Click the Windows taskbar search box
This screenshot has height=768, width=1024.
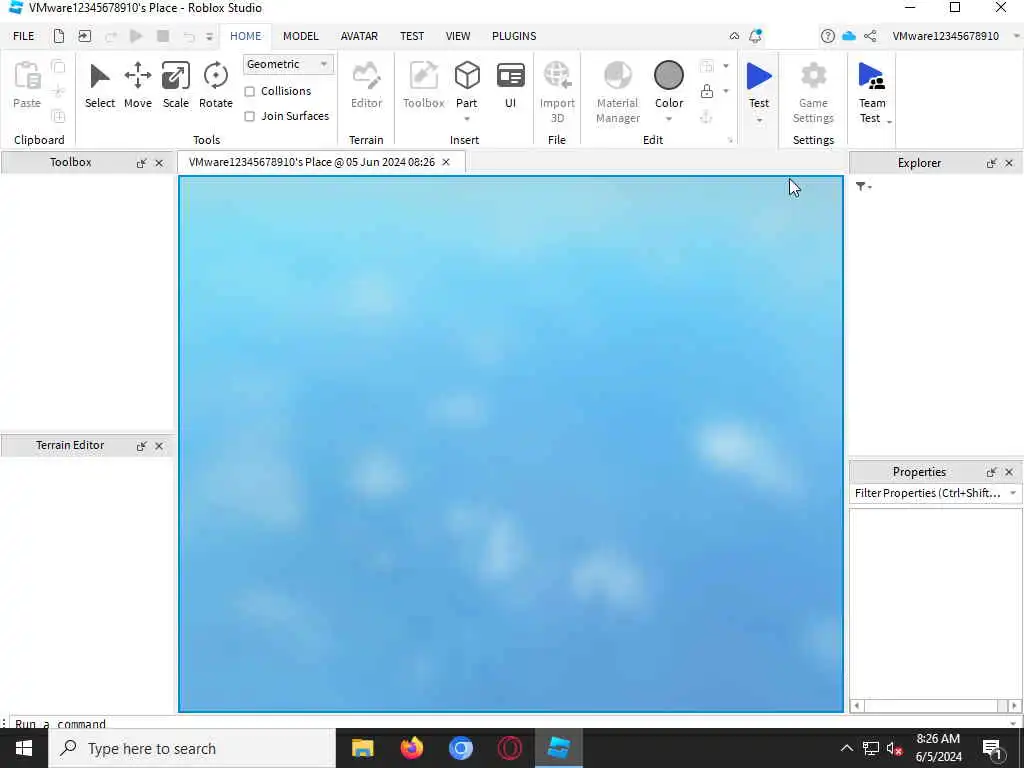click(x=192, y=748)
